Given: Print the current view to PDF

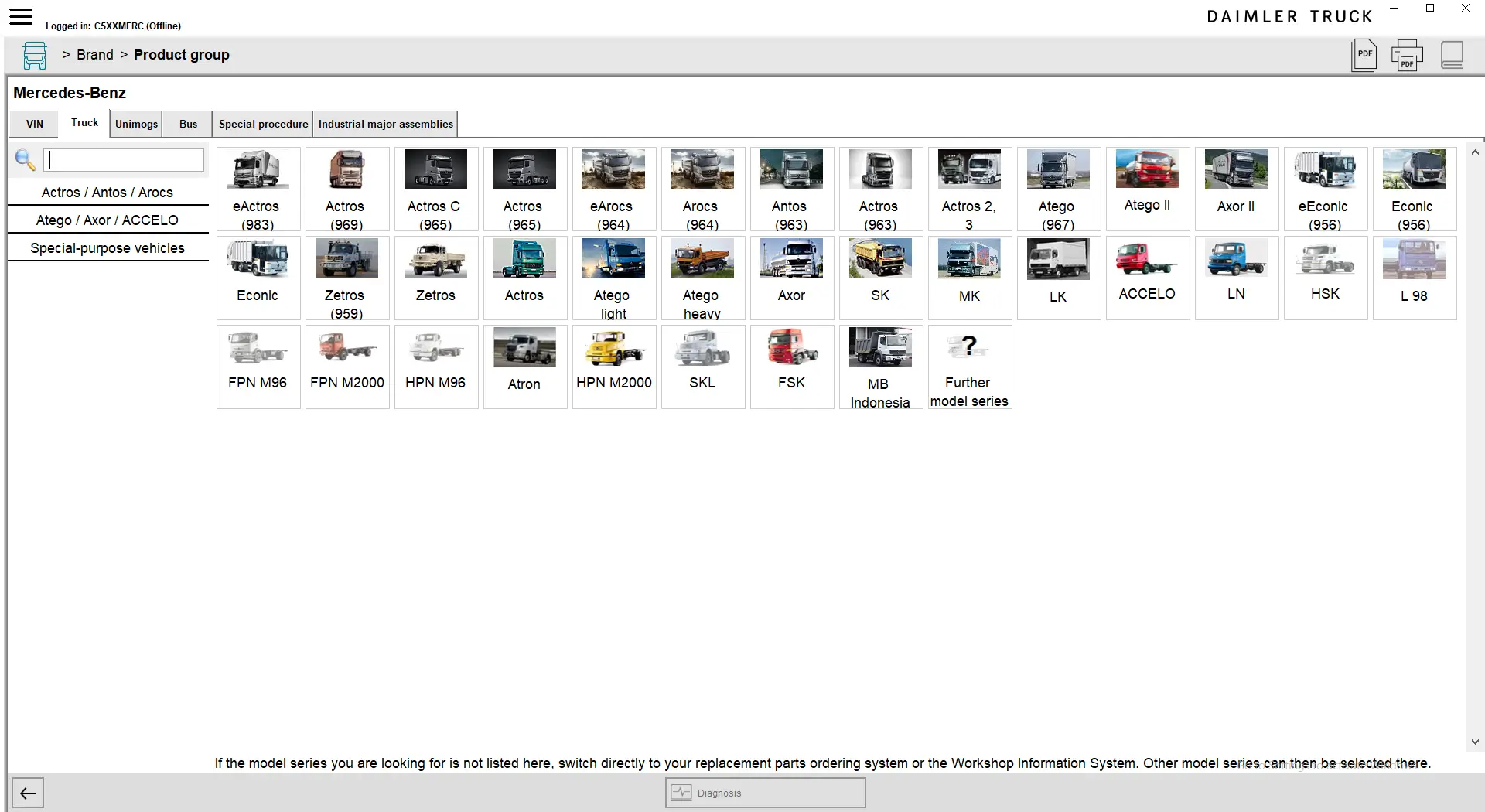Looking at the screenshot, I should tap(1407, 54).
